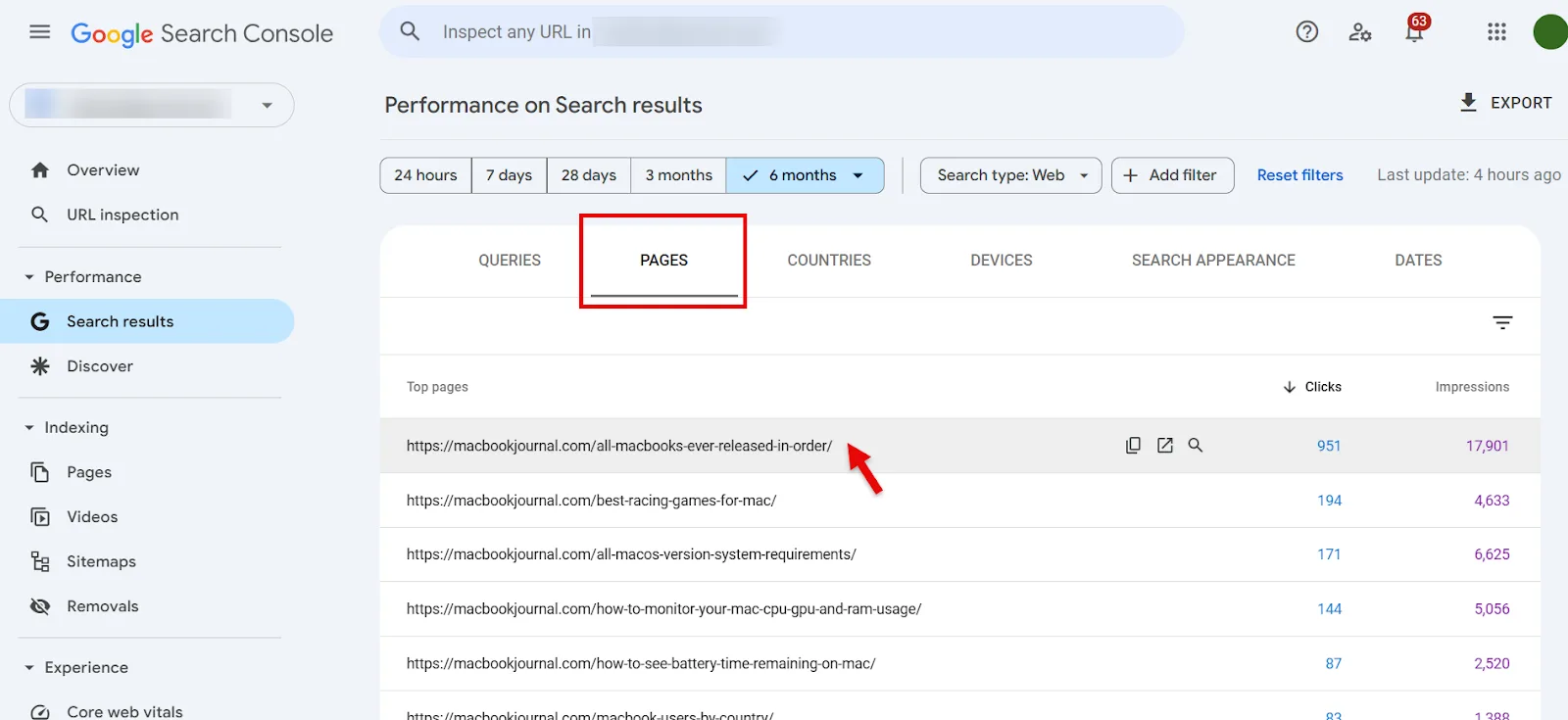Click the 194 clicks value

(x=1329, y=501)
